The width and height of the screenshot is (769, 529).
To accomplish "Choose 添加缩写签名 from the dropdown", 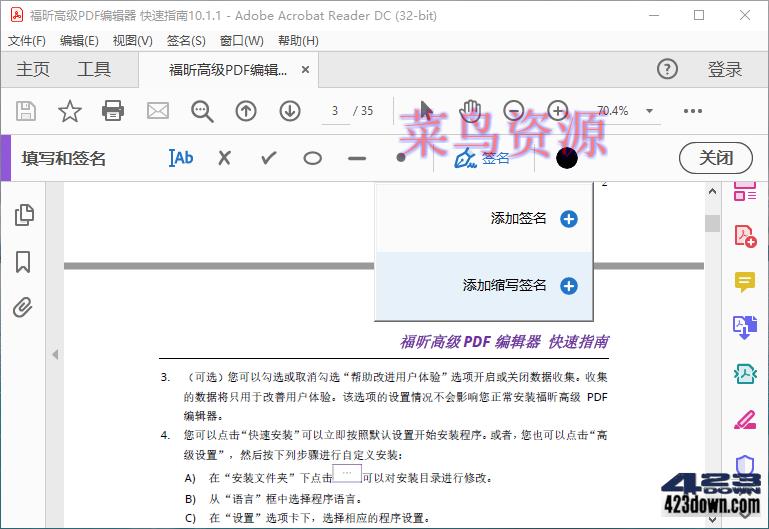I will coord(484,286).
